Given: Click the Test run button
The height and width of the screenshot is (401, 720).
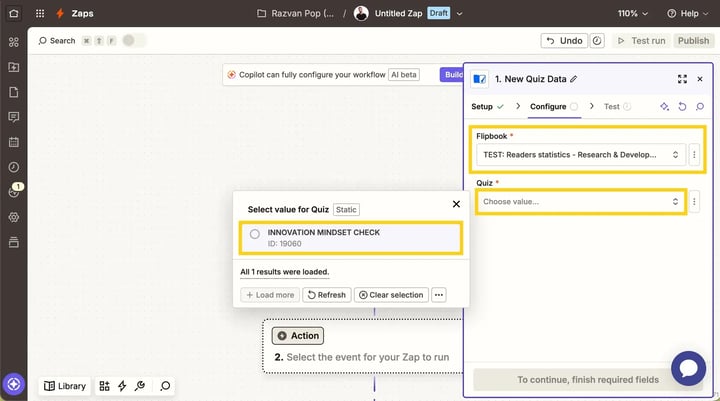Looking at the screenshot, I should 641,41.
